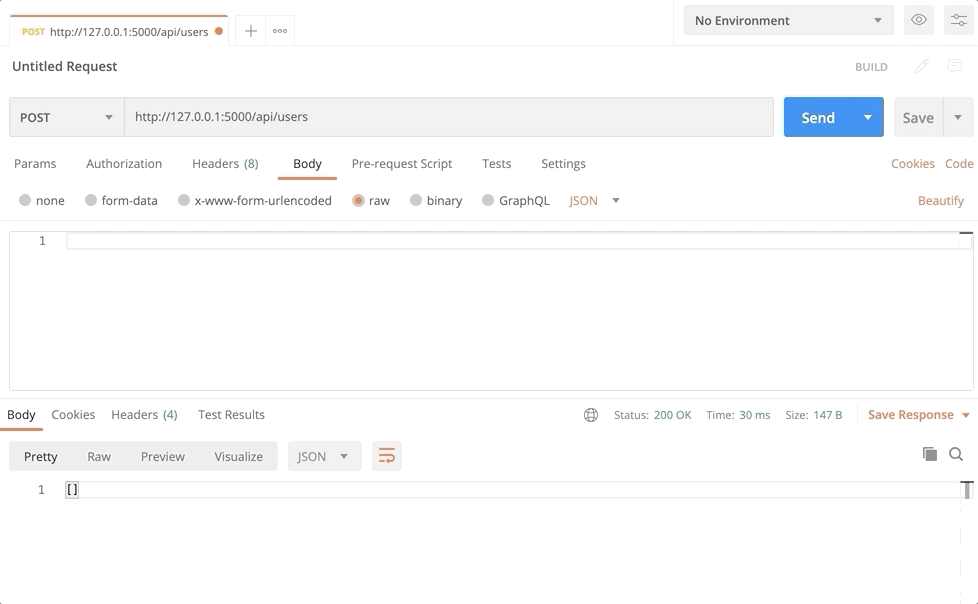Viewport: 978px width, 604px height.
Task: Search the response with magnifier icon
Action: [x=956, y=454]
